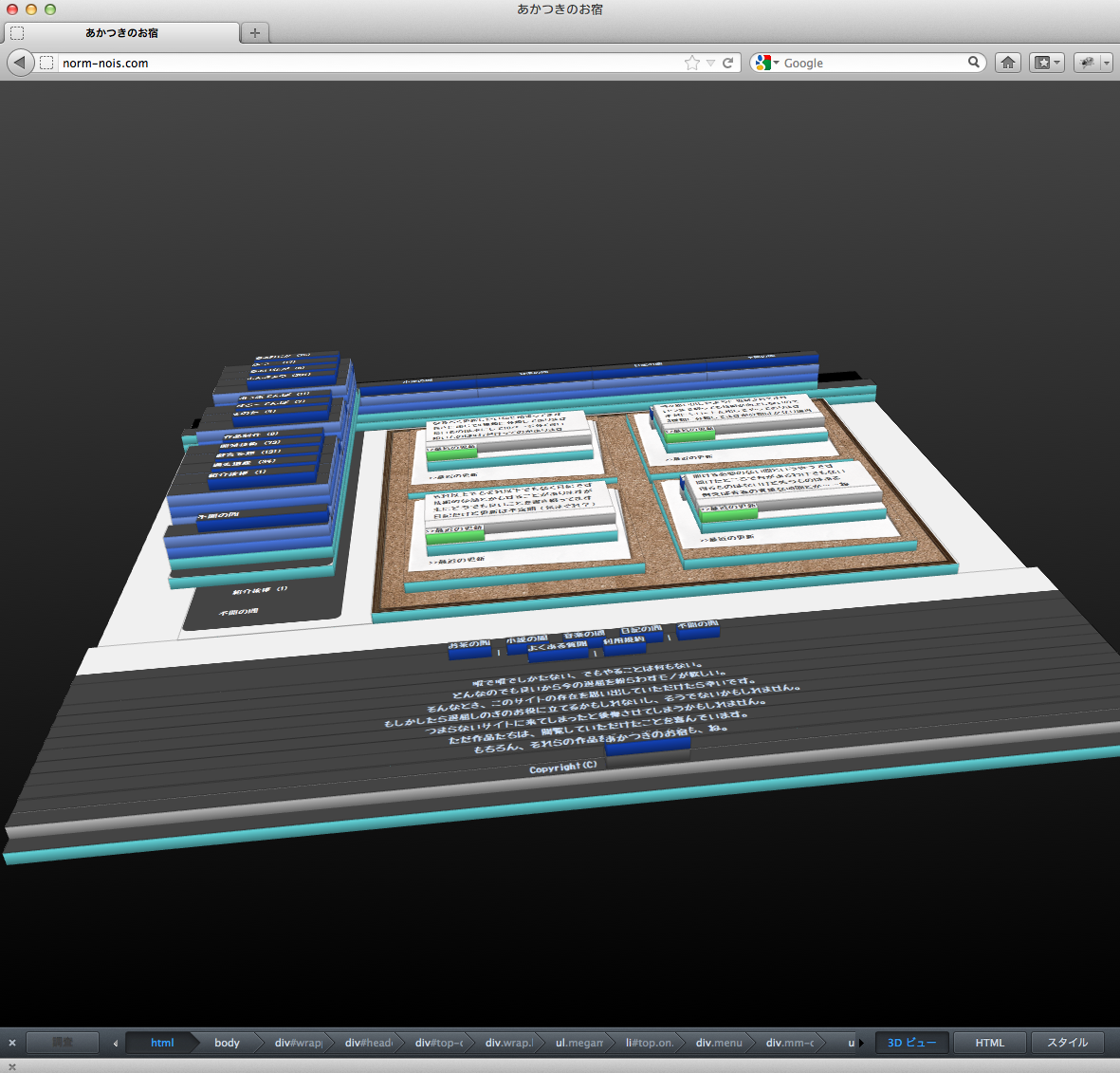Reload the page using the refresh icon
The height and width of the screenshot is (1073, 1120).
tap(728, 63)
